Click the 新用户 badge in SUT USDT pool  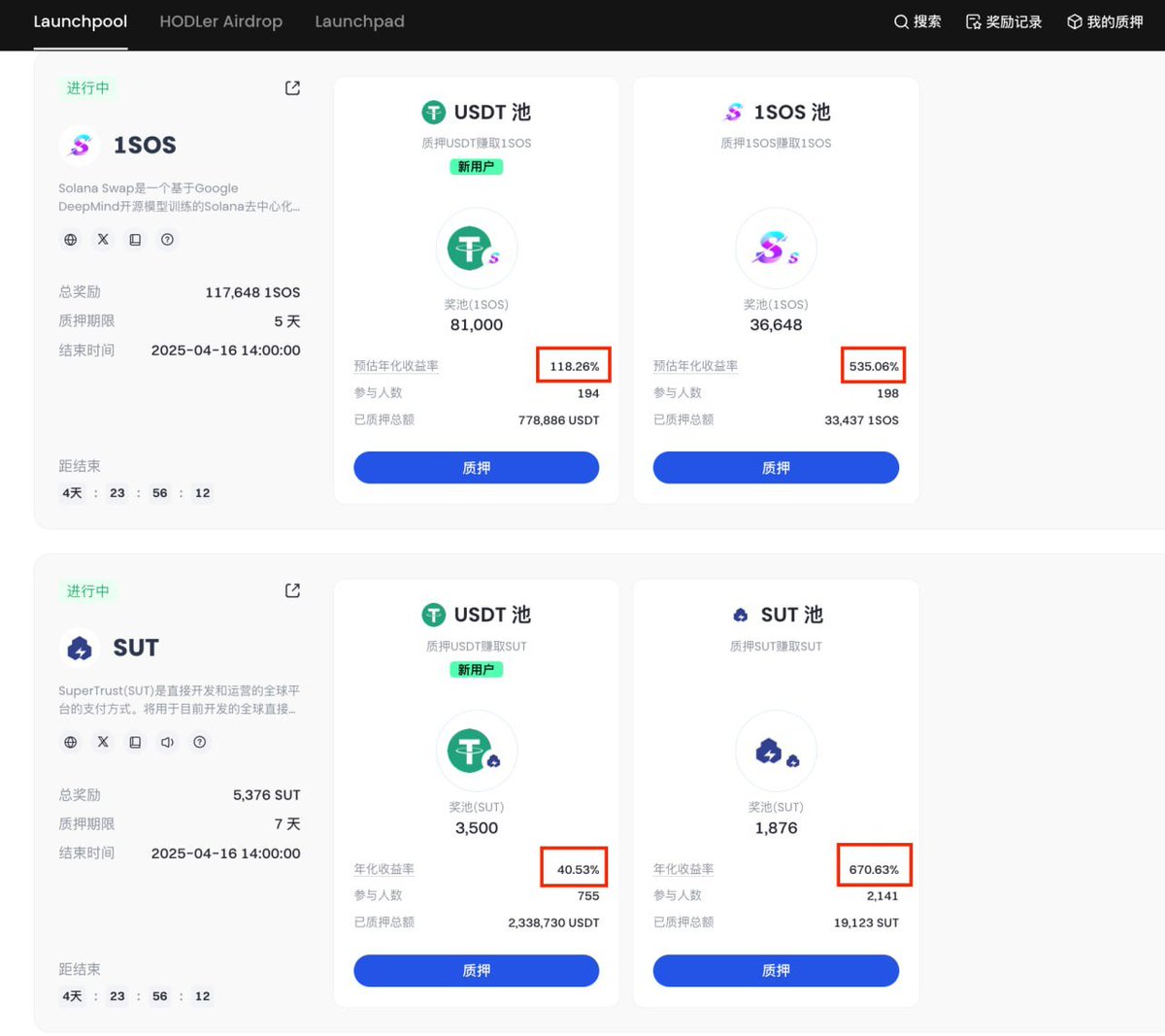click(x=476, y=670)
